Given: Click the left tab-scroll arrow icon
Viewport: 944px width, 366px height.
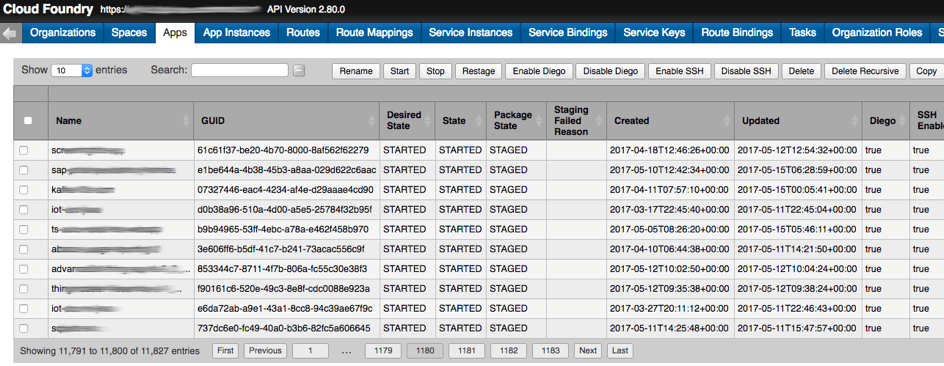Looking at the screenshot, I should (10, 33).
